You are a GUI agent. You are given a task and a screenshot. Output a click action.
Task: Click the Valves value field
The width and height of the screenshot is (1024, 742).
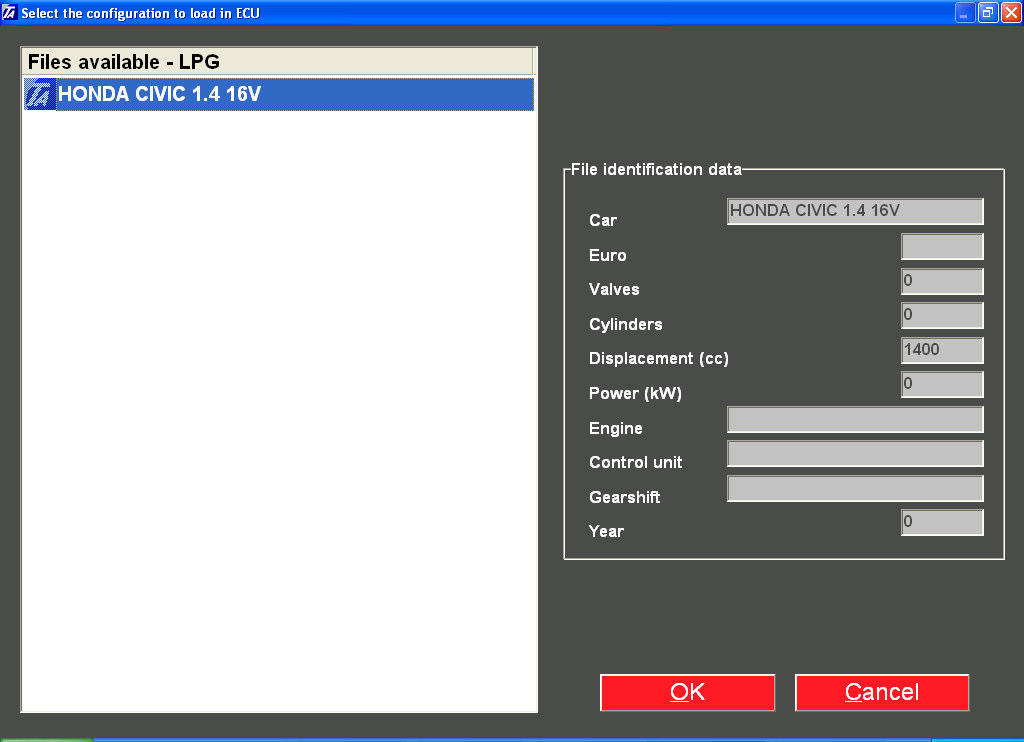coord(942,281)
